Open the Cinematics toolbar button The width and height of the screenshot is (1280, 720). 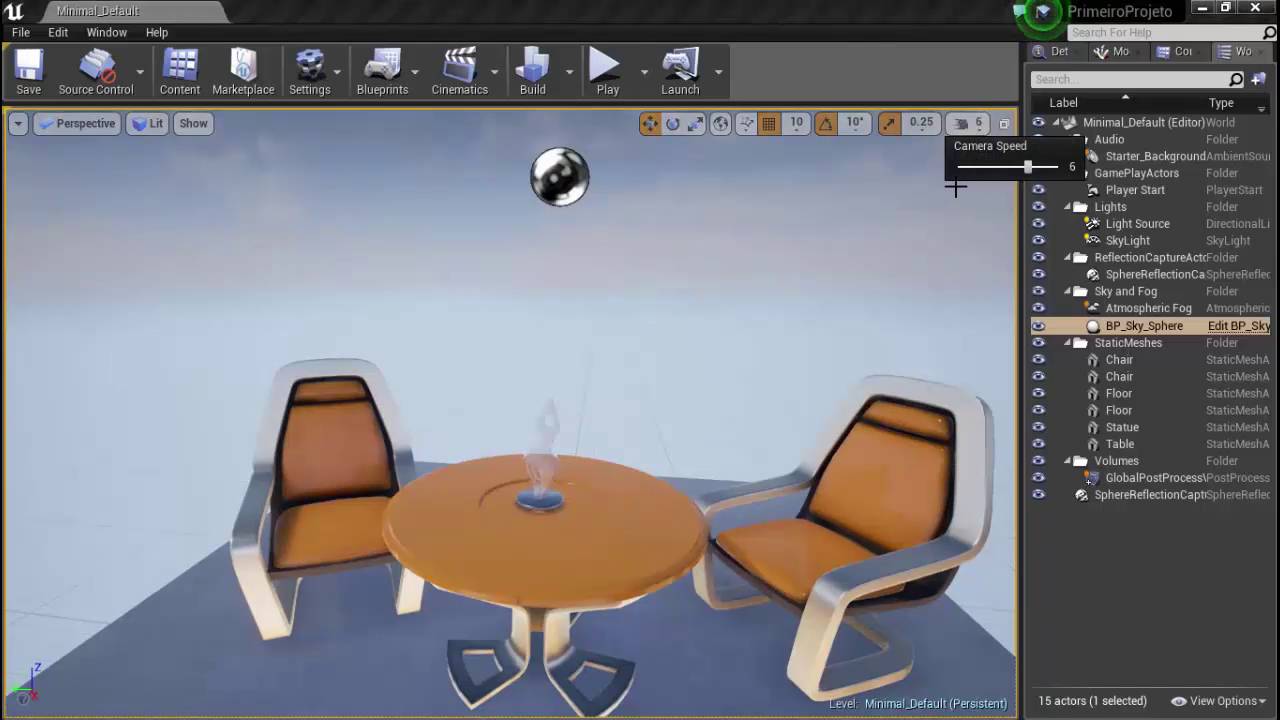(460, 71)
